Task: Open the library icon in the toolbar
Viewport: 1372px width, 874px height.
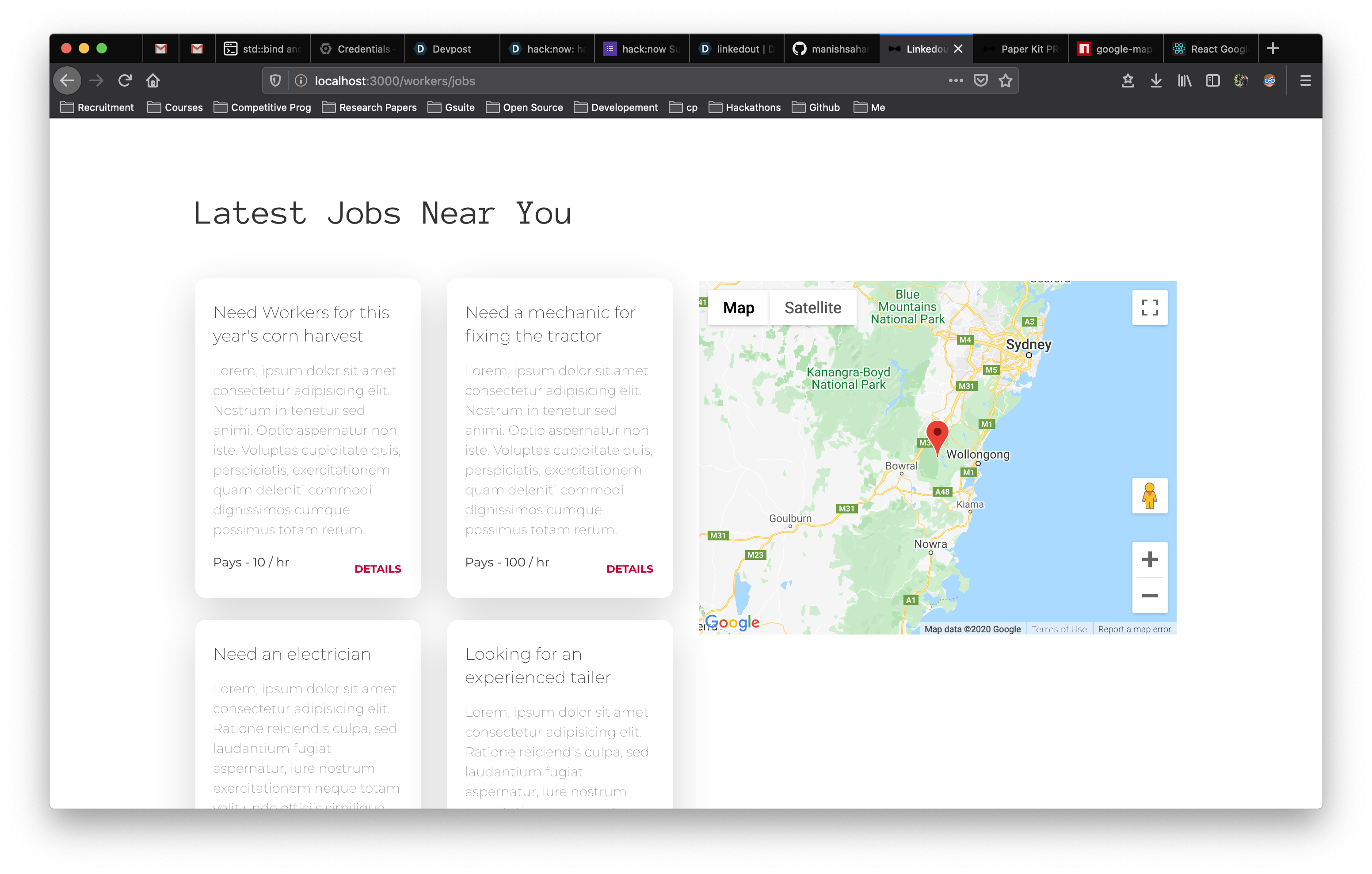Action: coord(1185,80)
